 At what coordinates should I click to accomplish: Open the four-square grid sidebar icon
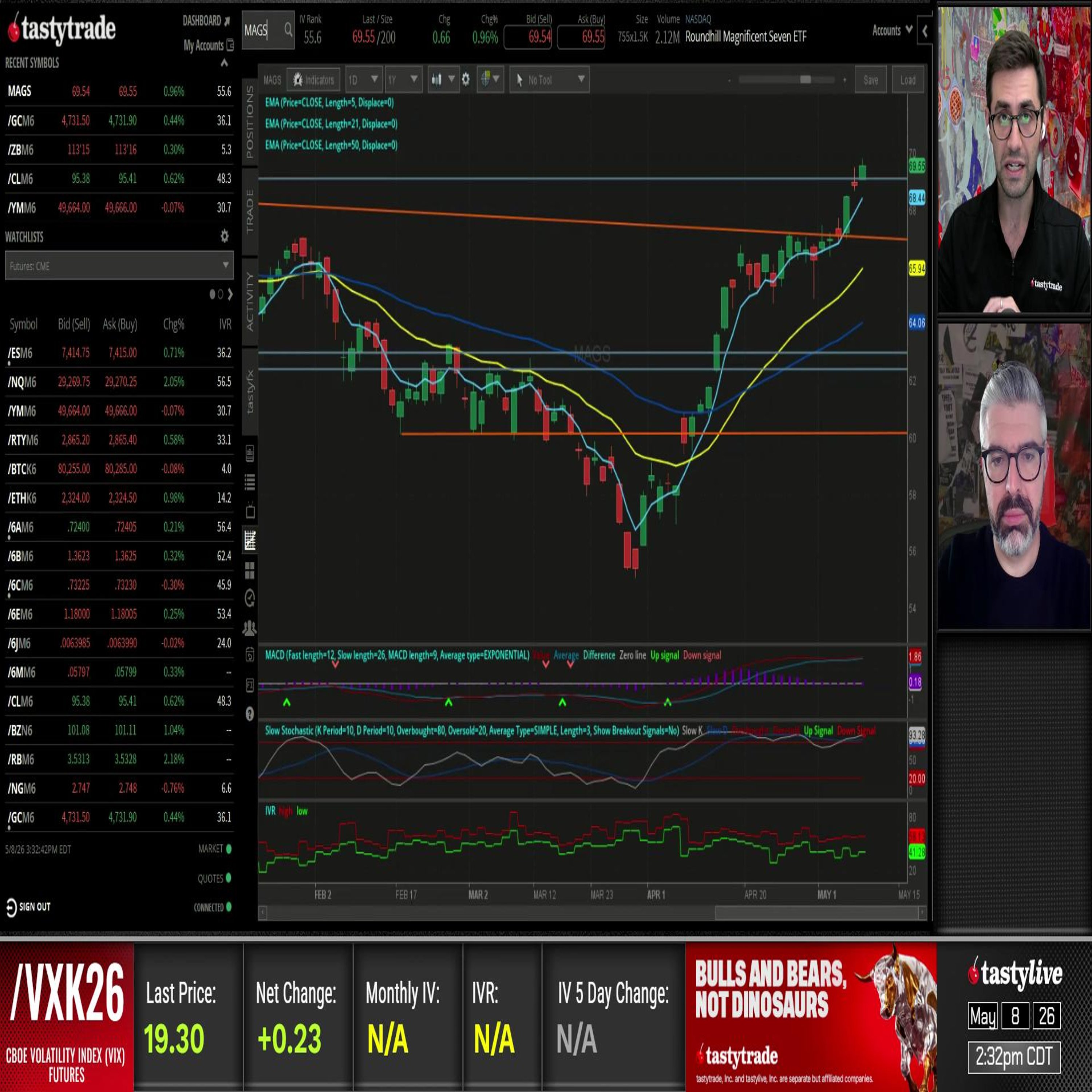(x=250, y=570)
